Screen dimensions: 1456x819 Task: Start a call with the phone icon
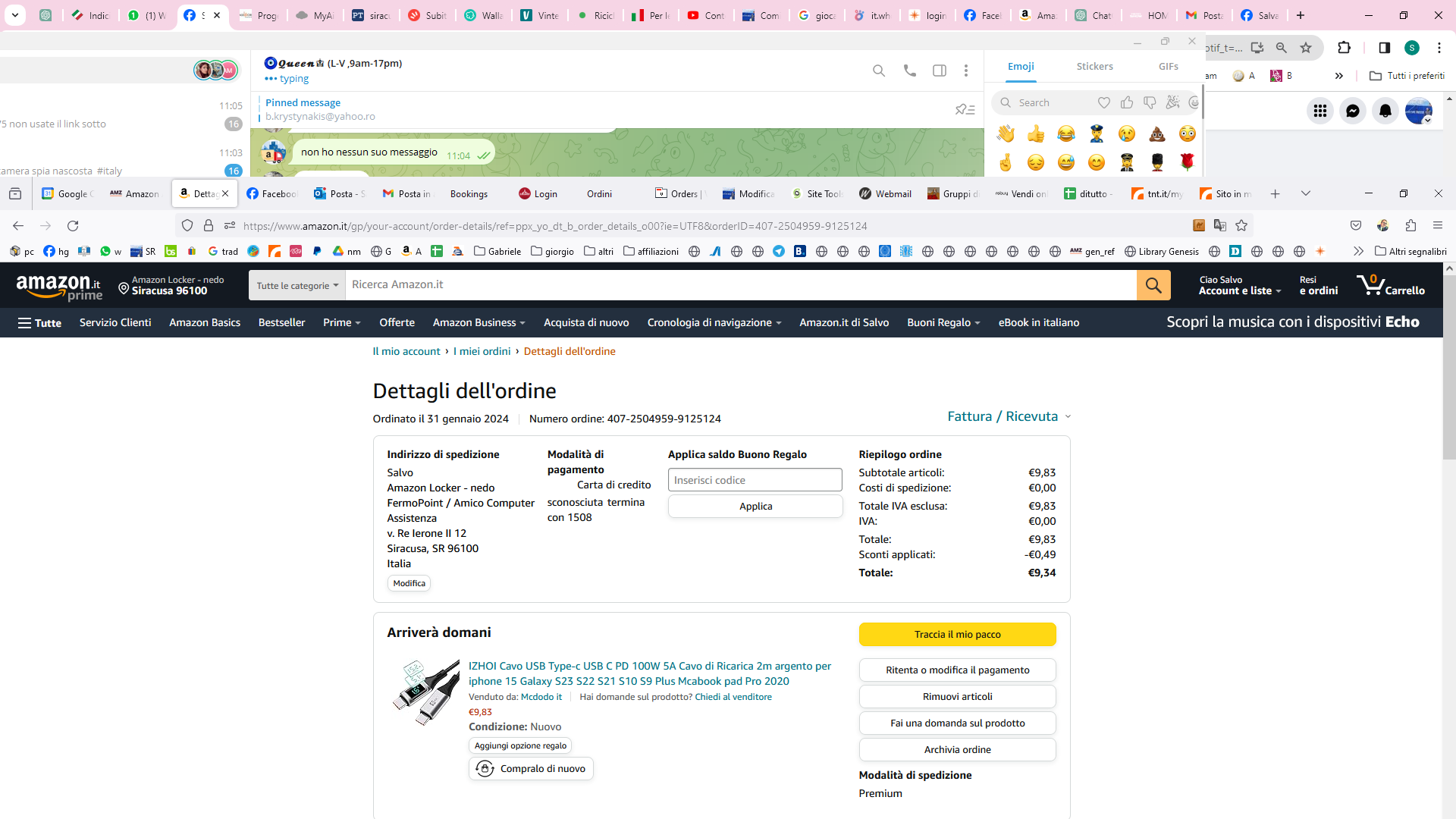(x=909, y=71)
